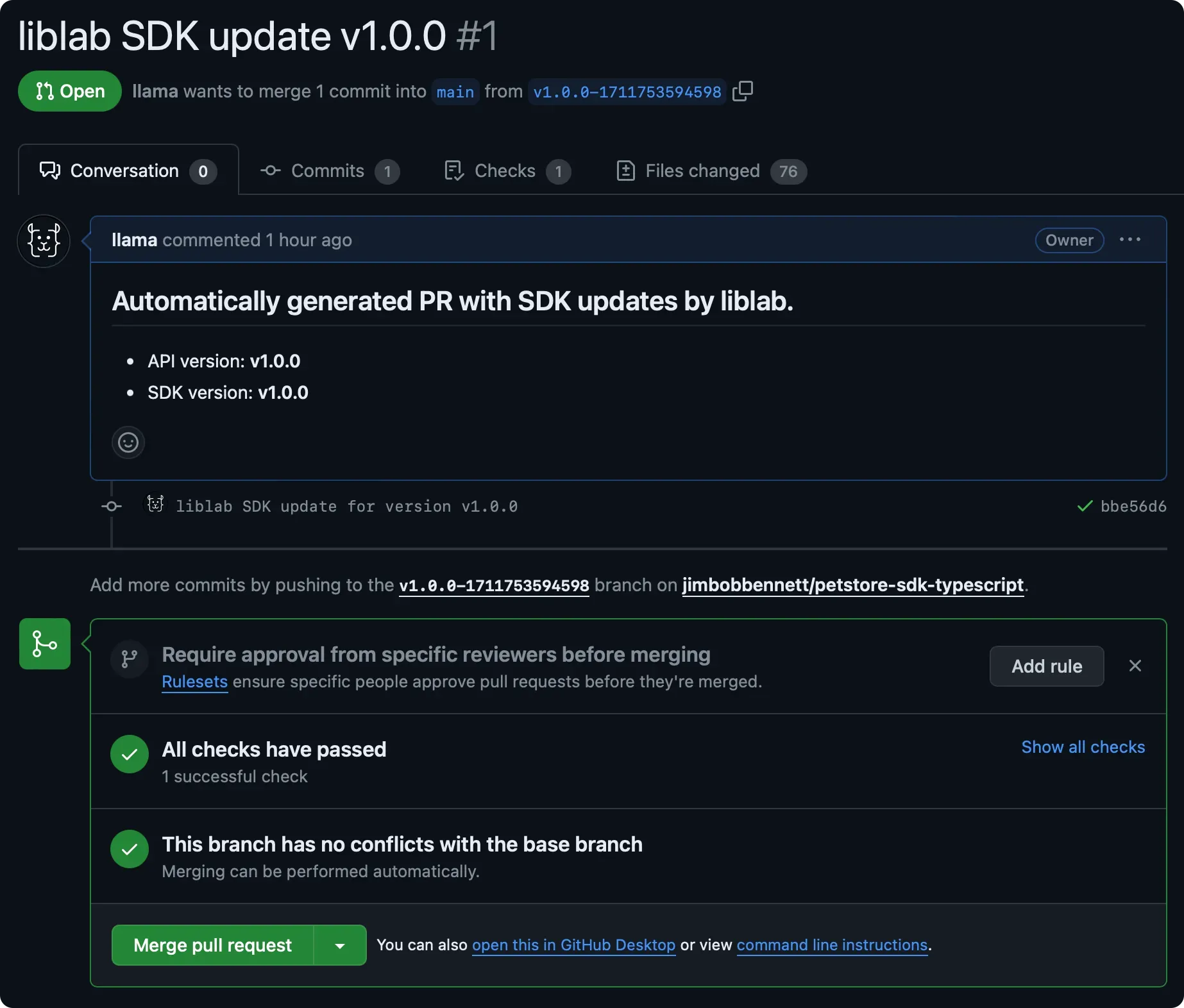Click the Owner badge on the comment

coord(1069,240)
